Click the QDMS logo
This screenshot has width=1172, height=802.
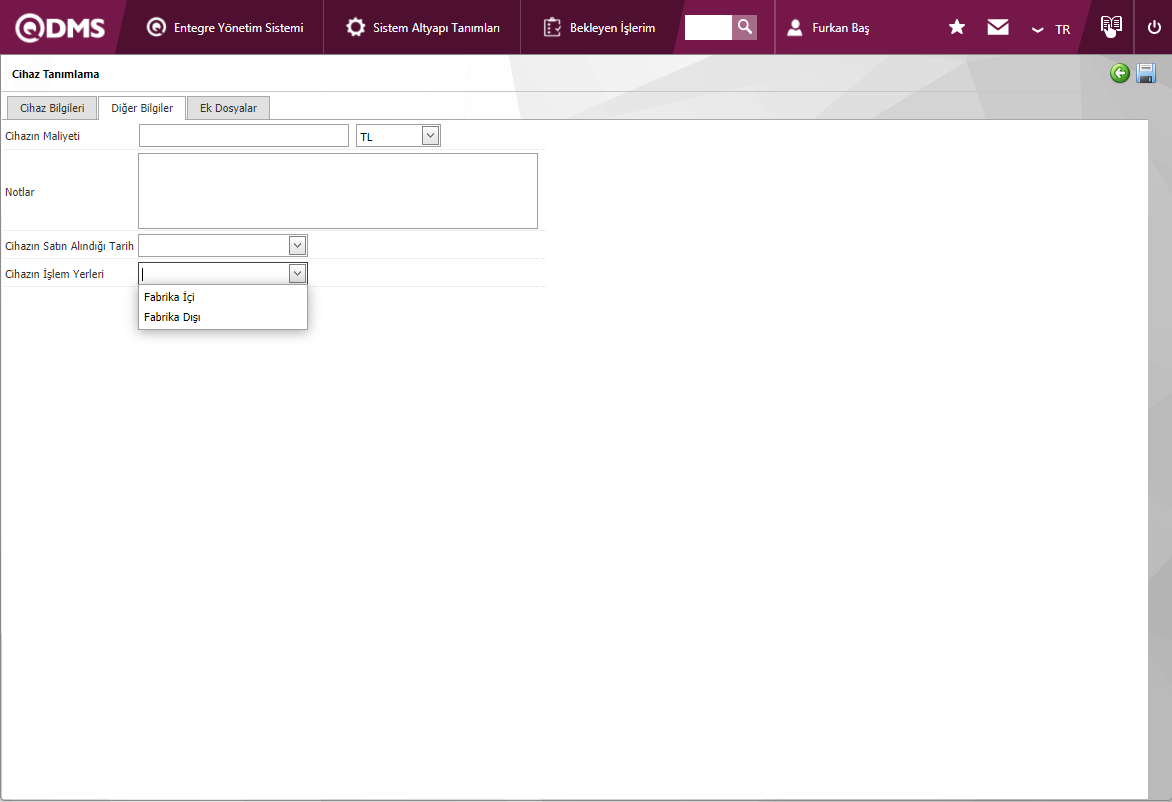point(60,28)
